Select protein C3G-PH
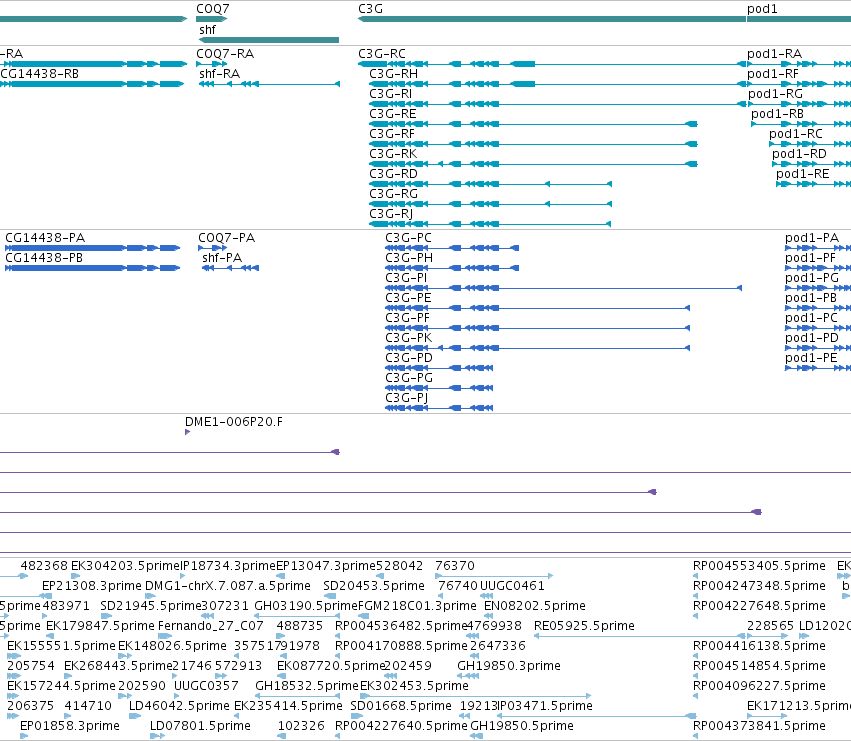The height and width of the screenshot is (741, 851). [x=409, y=258]
